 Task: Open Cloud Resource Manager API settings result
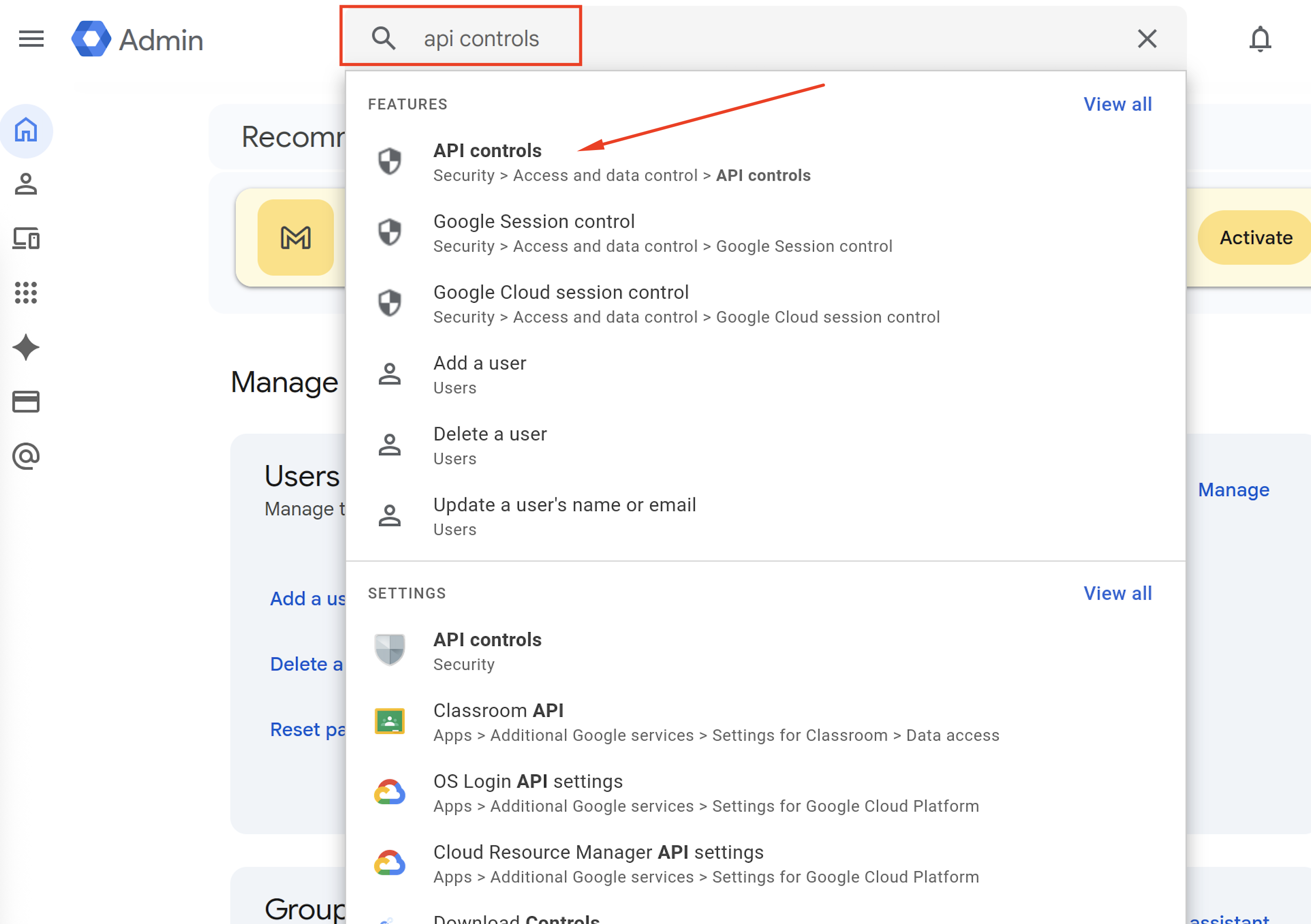(765, 864)
